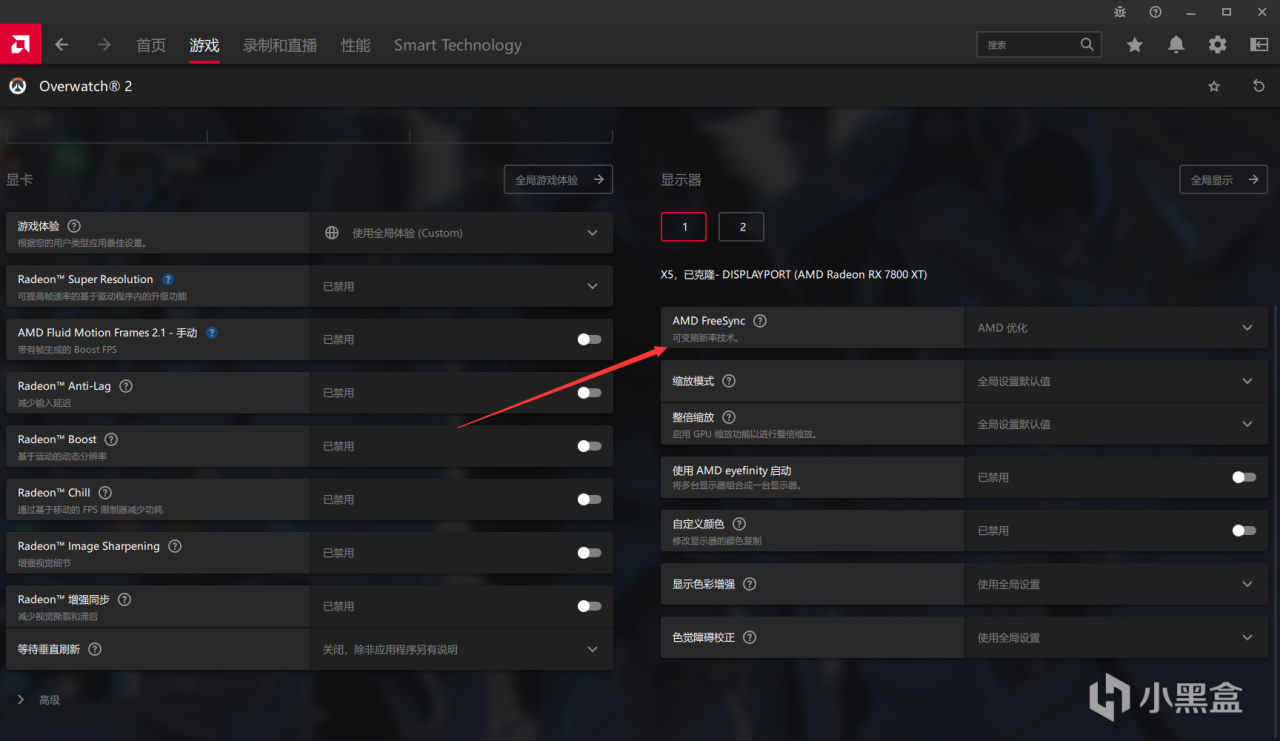Show help for Radeon Super Resolution
1280x741 pixels.
(x=168, y=280)
